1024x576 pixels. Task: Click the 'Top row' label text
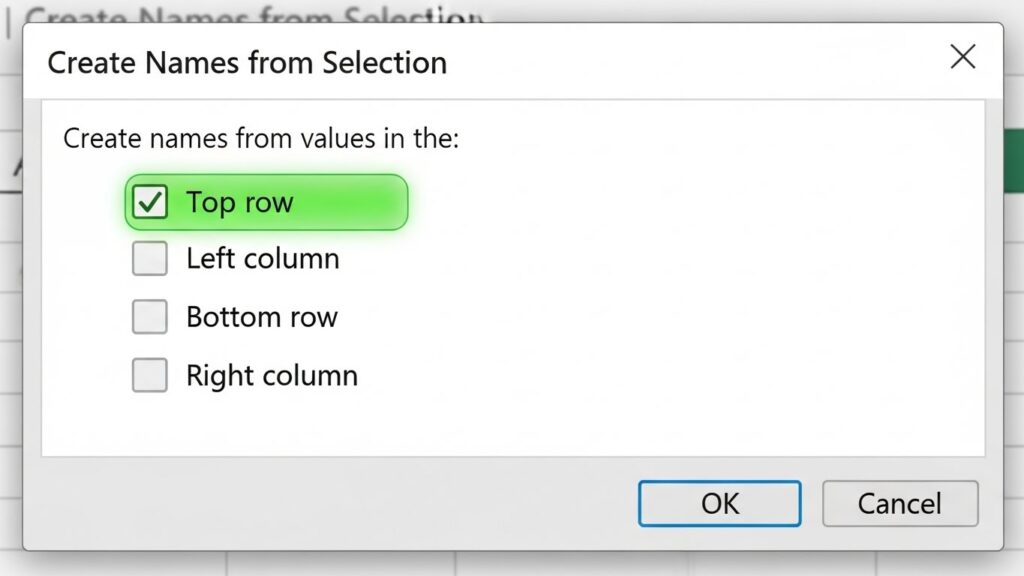(x=239, y=203)
